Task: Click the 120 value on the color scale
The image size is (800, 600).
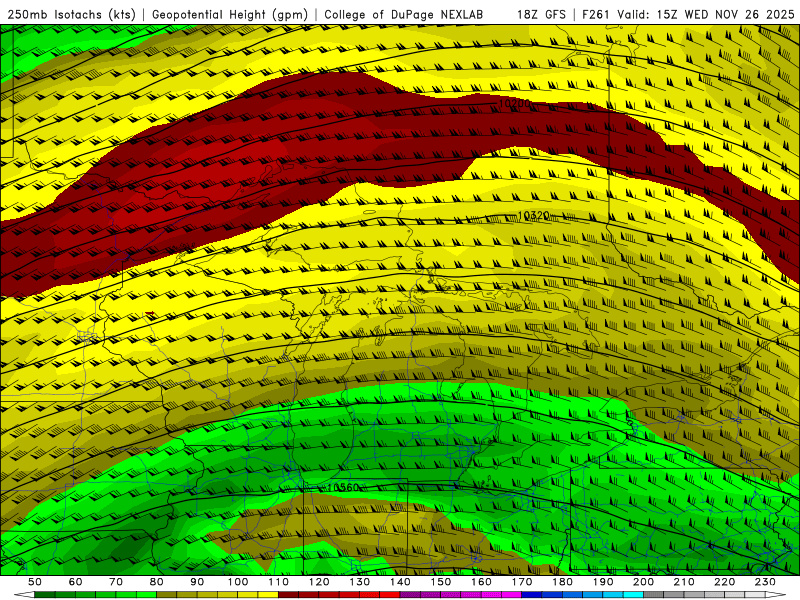Action: [319, 582]
